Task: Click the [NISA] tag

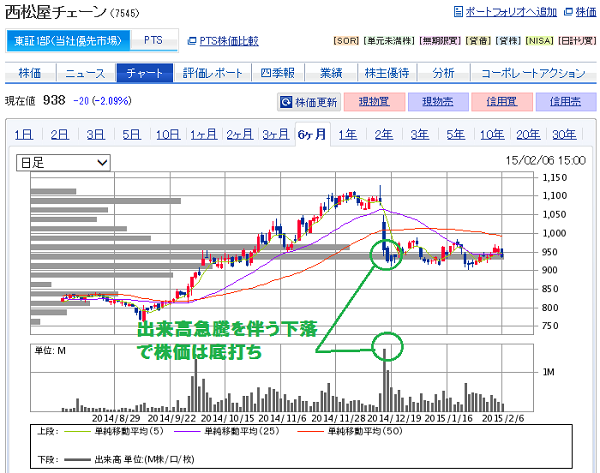Action: (x=540, y=41)
